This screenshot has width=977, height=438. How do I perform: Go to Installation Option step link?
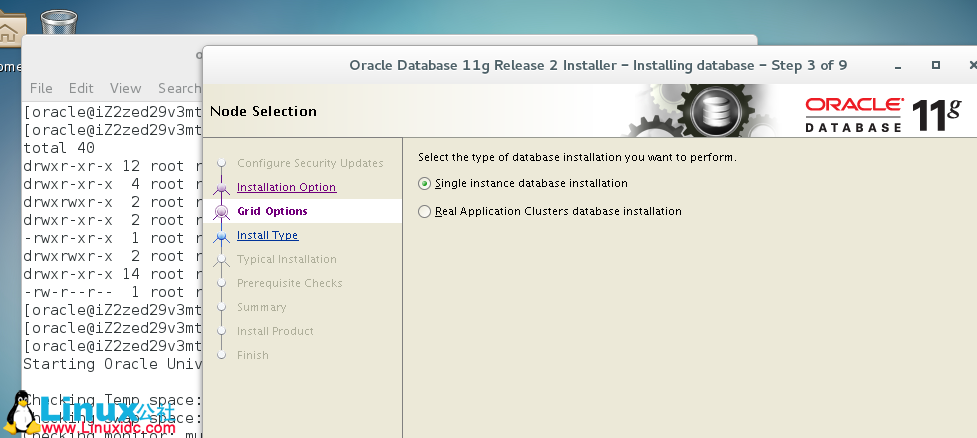286,187
